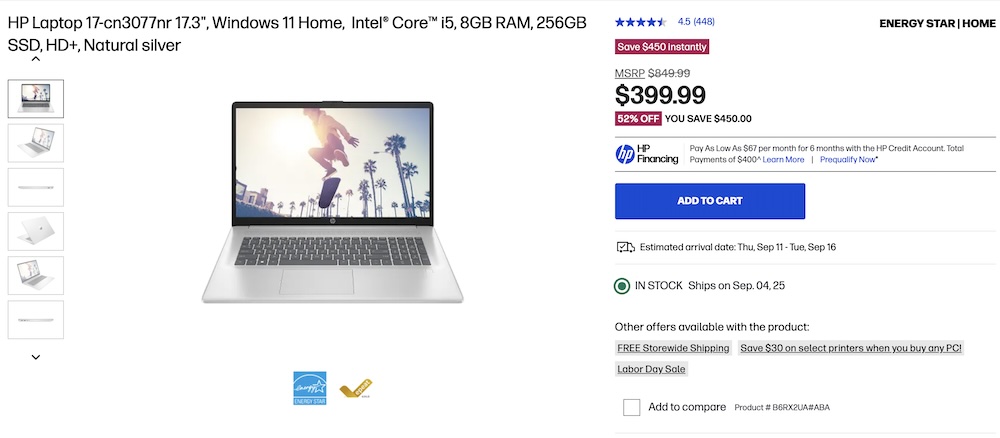Image resolution: width=1000 pixels, height=438 pixels.
Task: Open the 448 reviews count link
Action: (x=704, y=21)
